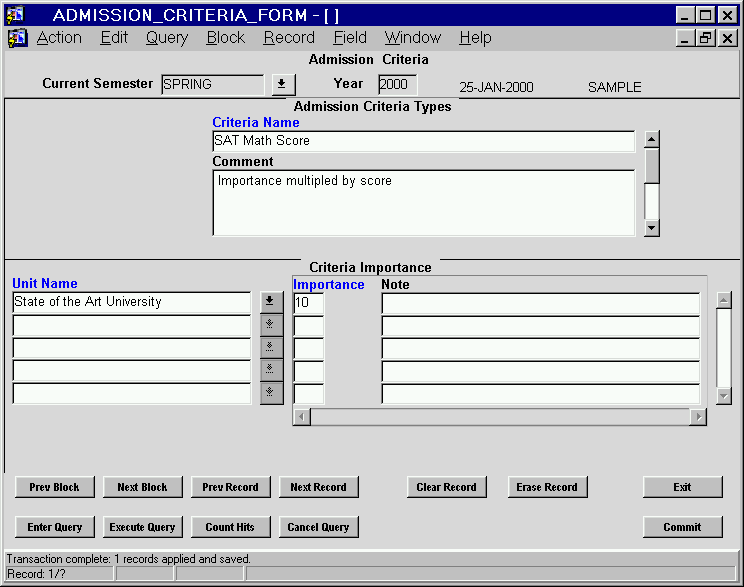
Task: Click the horizontal scrollbar track under the Note column
Action: coord(500,417)
